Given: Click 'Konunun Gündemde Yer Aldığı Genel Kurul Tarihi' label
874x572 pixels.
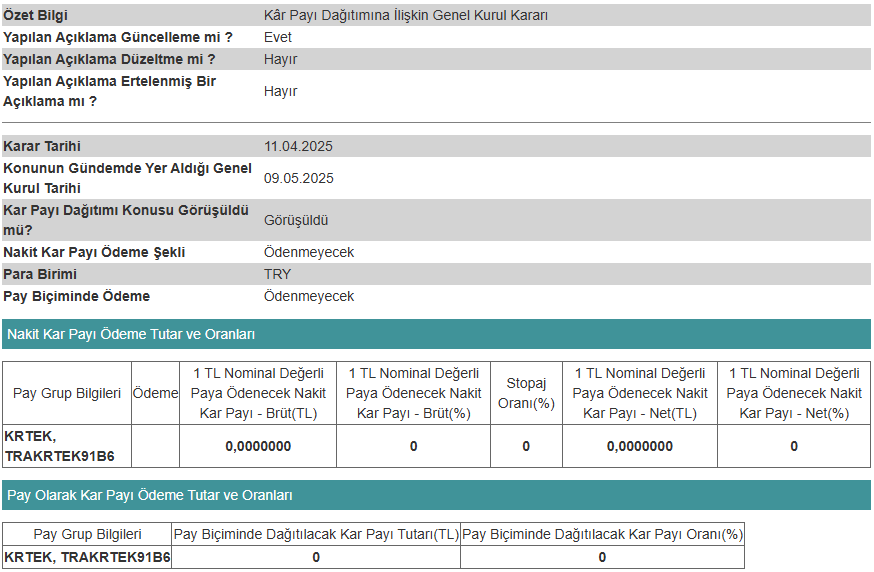Looking at the screenshot, I should pos(127,178).
